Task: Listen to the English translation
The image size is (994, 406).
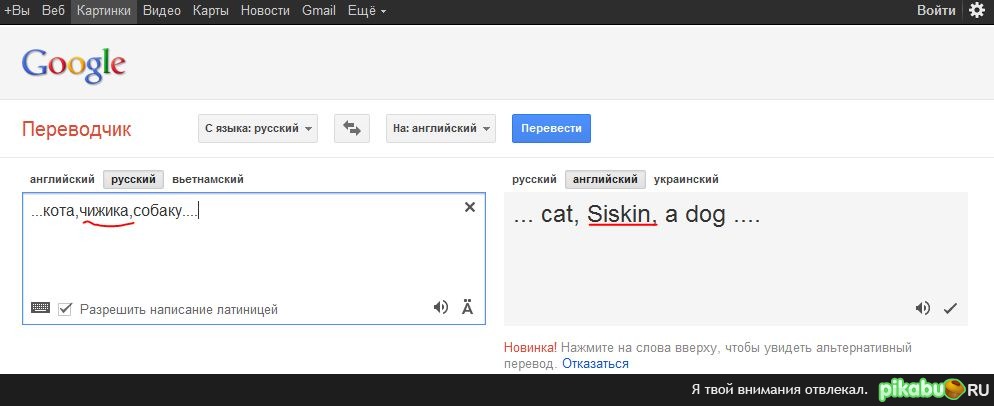Action: point(923,308)
